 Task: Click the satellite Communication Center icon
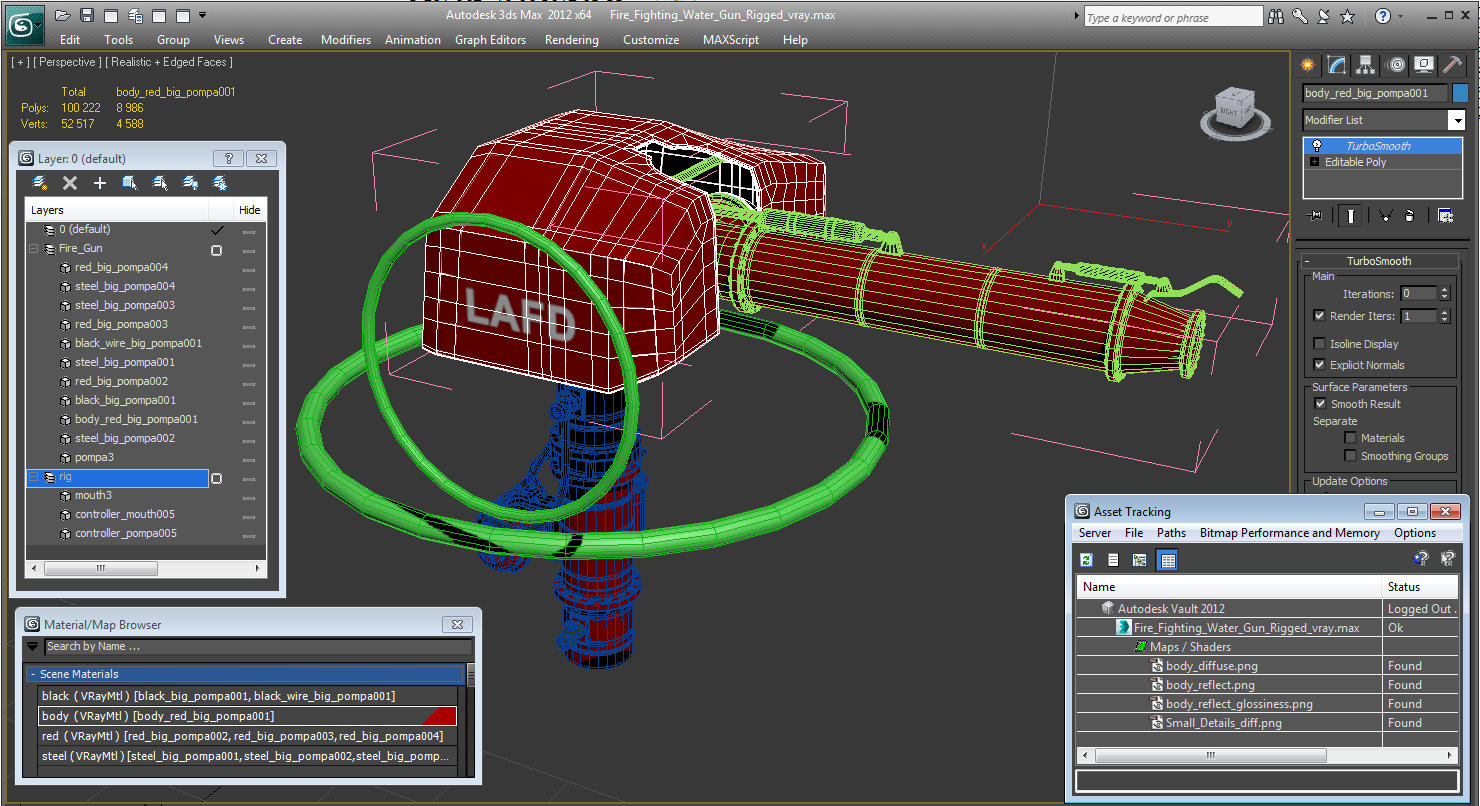1324,16
